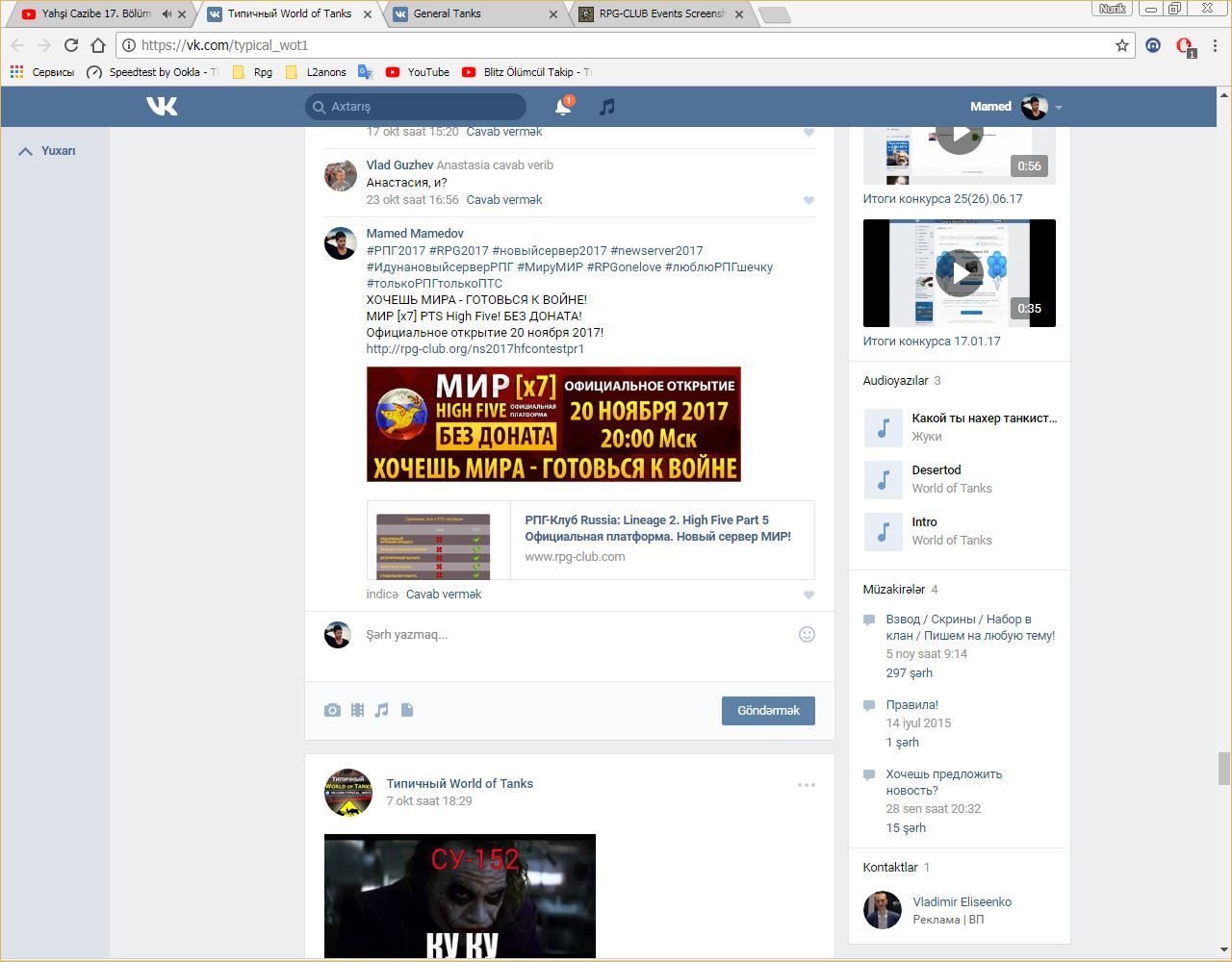This screenshot has width=1232, height=962.
Task: Open the Google Translate bookmark icon
Action: click(365, 72)
